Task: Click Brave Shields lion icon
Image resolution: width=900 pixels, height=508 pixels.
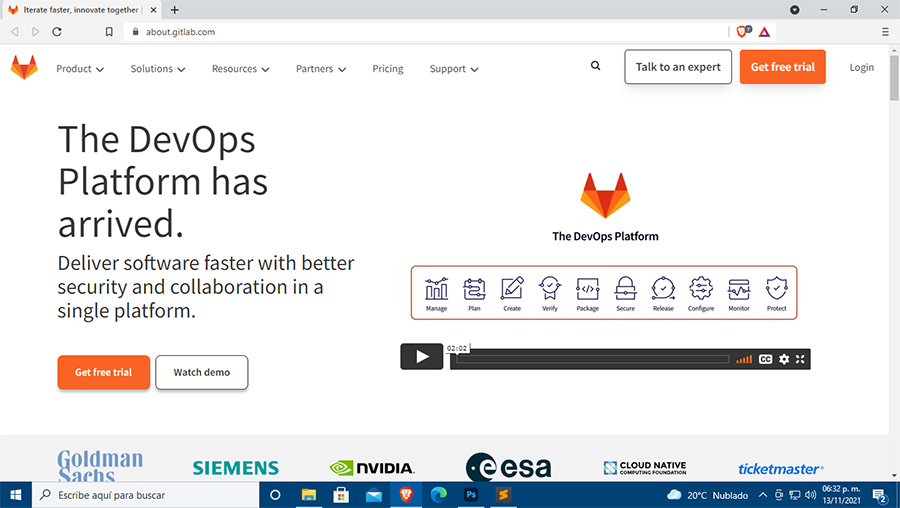Action: pos(742,32)
